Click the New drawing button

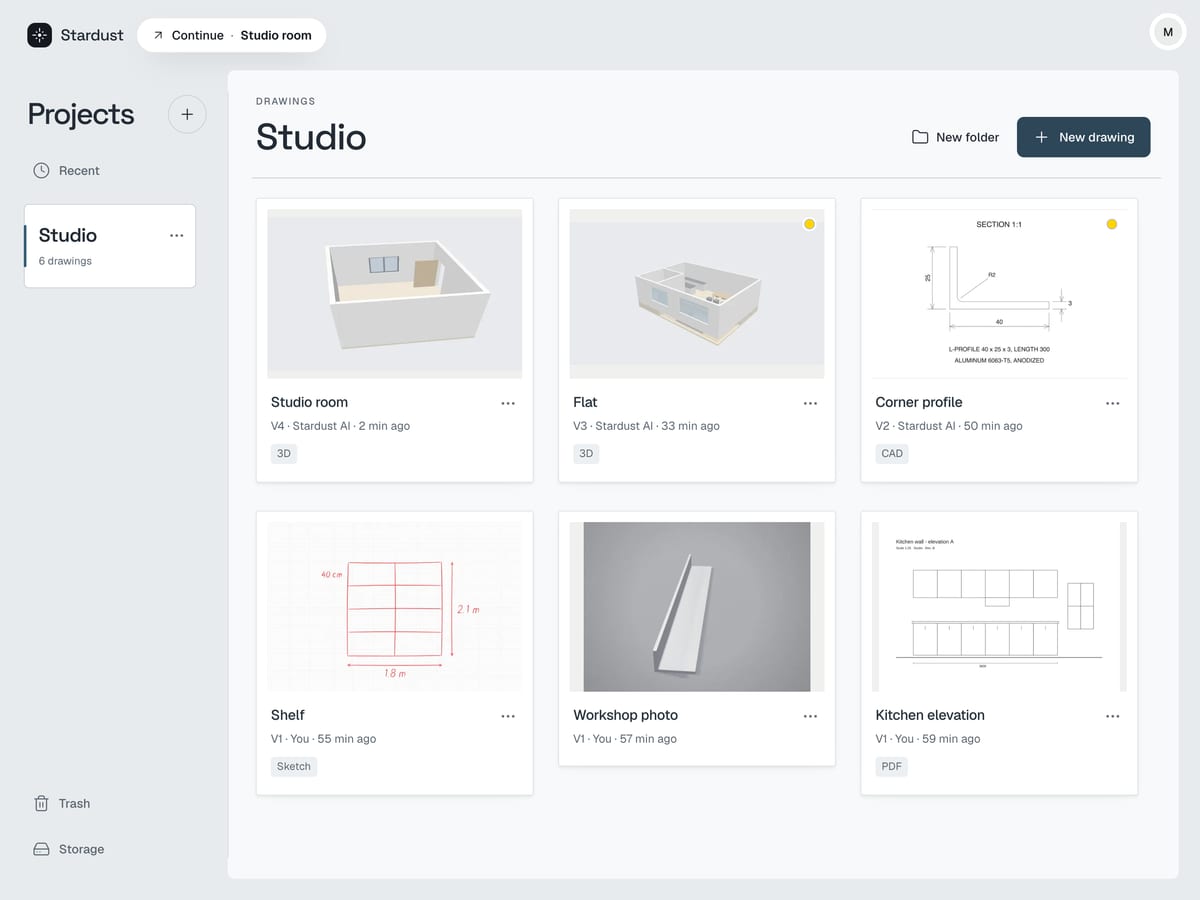(x=1083, y=137)
